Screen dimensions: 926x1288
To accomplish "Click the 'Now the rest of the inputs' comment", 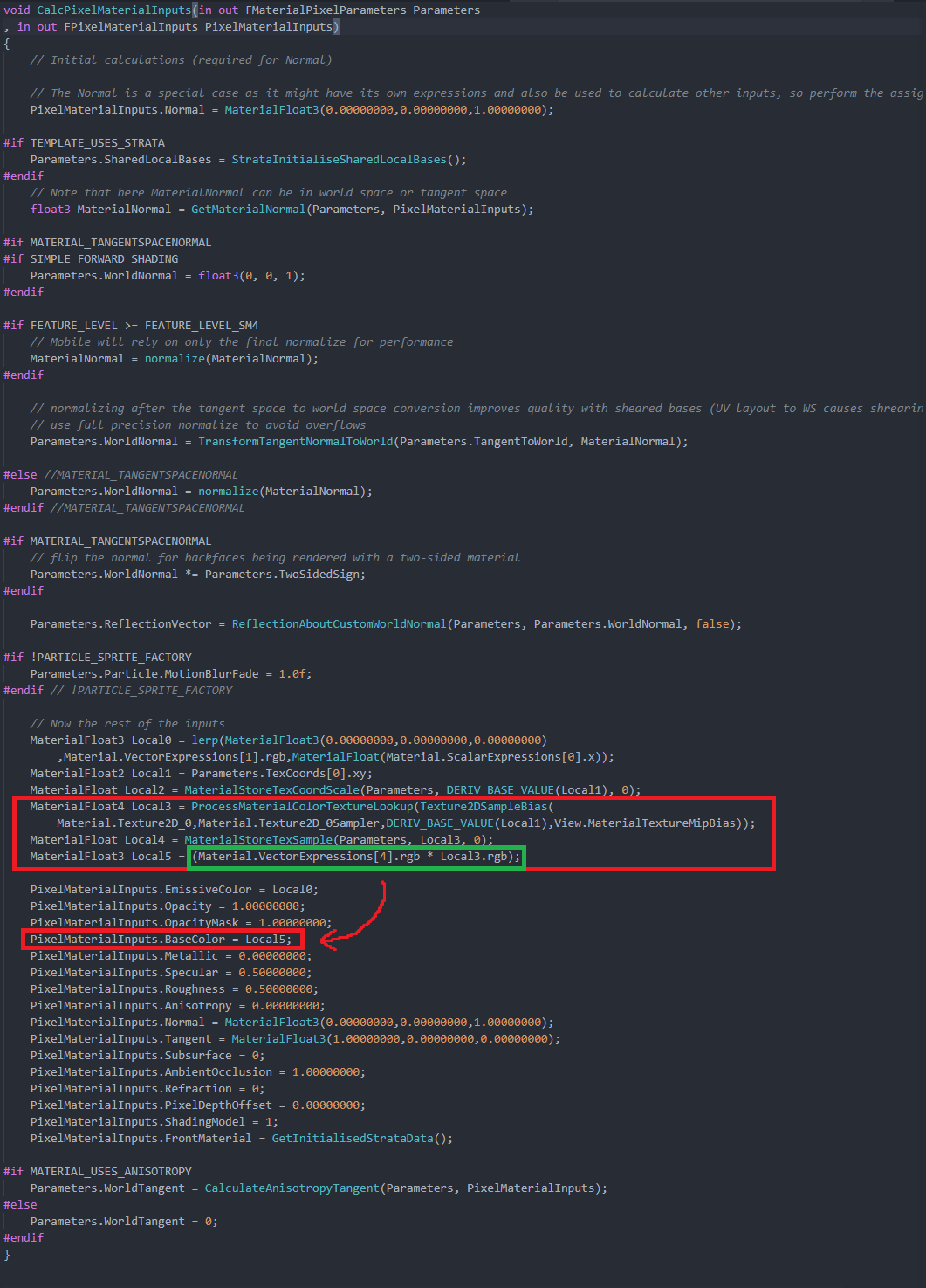I will coord(127,723).
